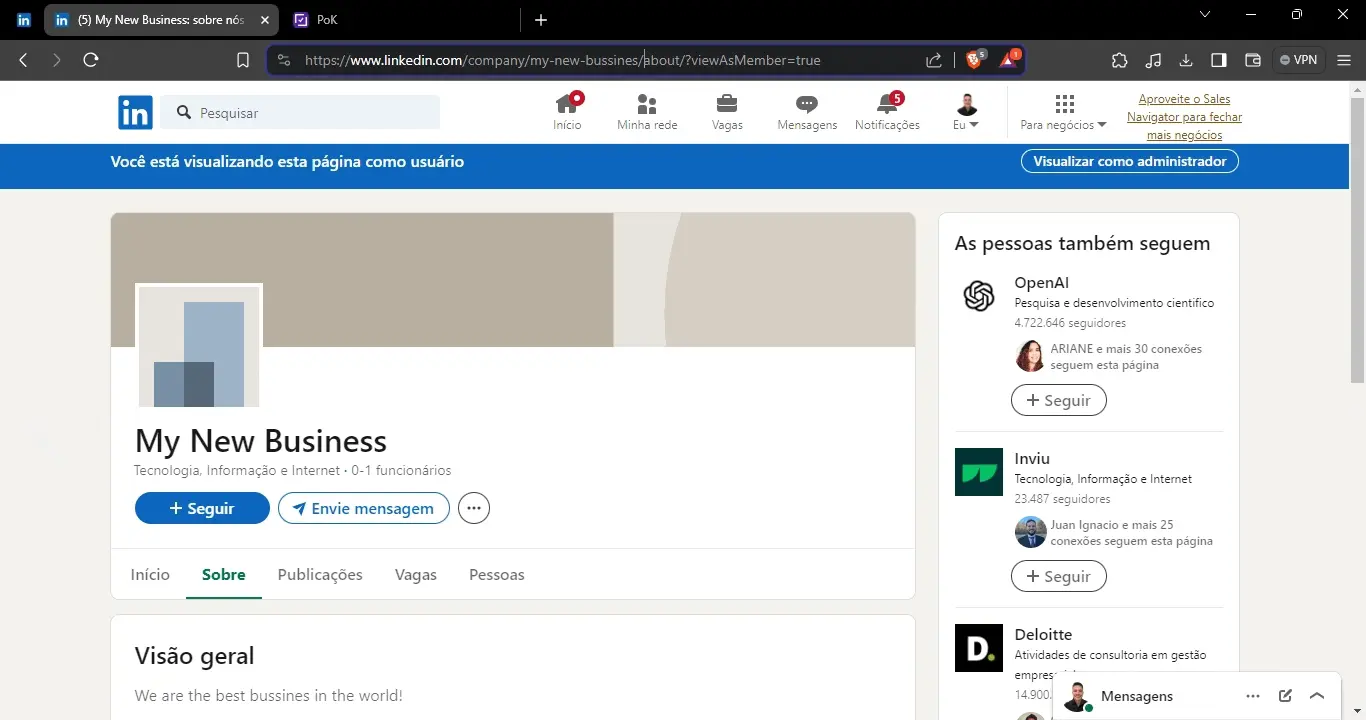Screen dimensions: 1366x720
Task: Open the Deloitte company name link
Action: click(x=1043, y=635)
